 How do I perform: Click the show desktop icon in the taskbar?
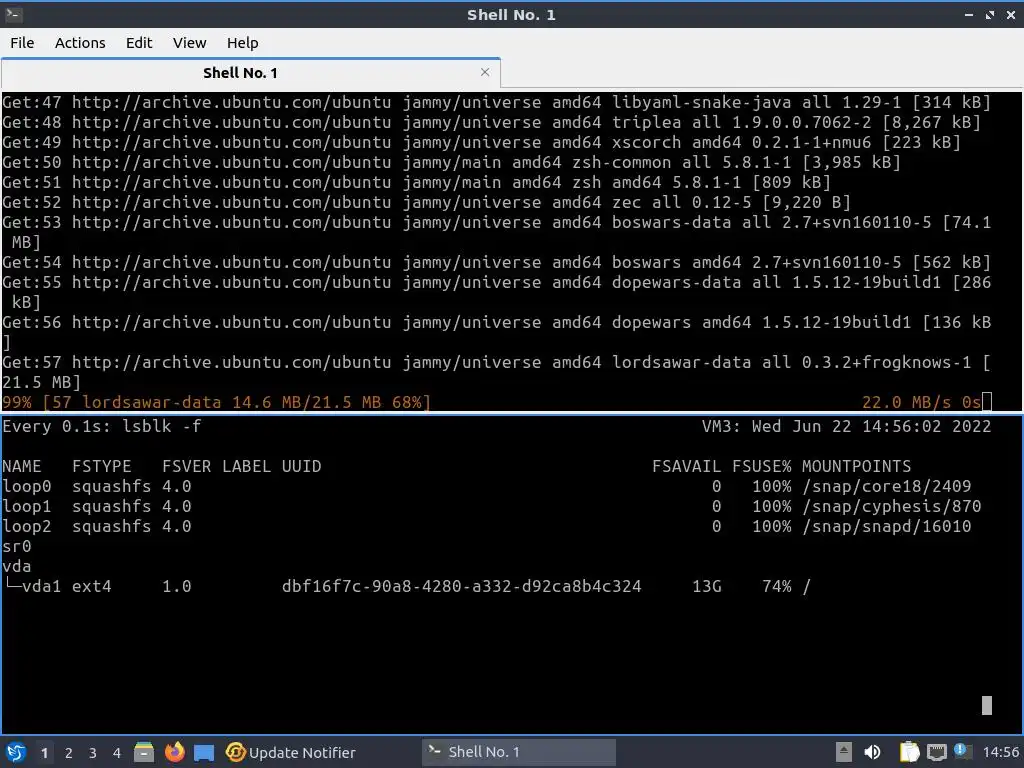(204, 753)
